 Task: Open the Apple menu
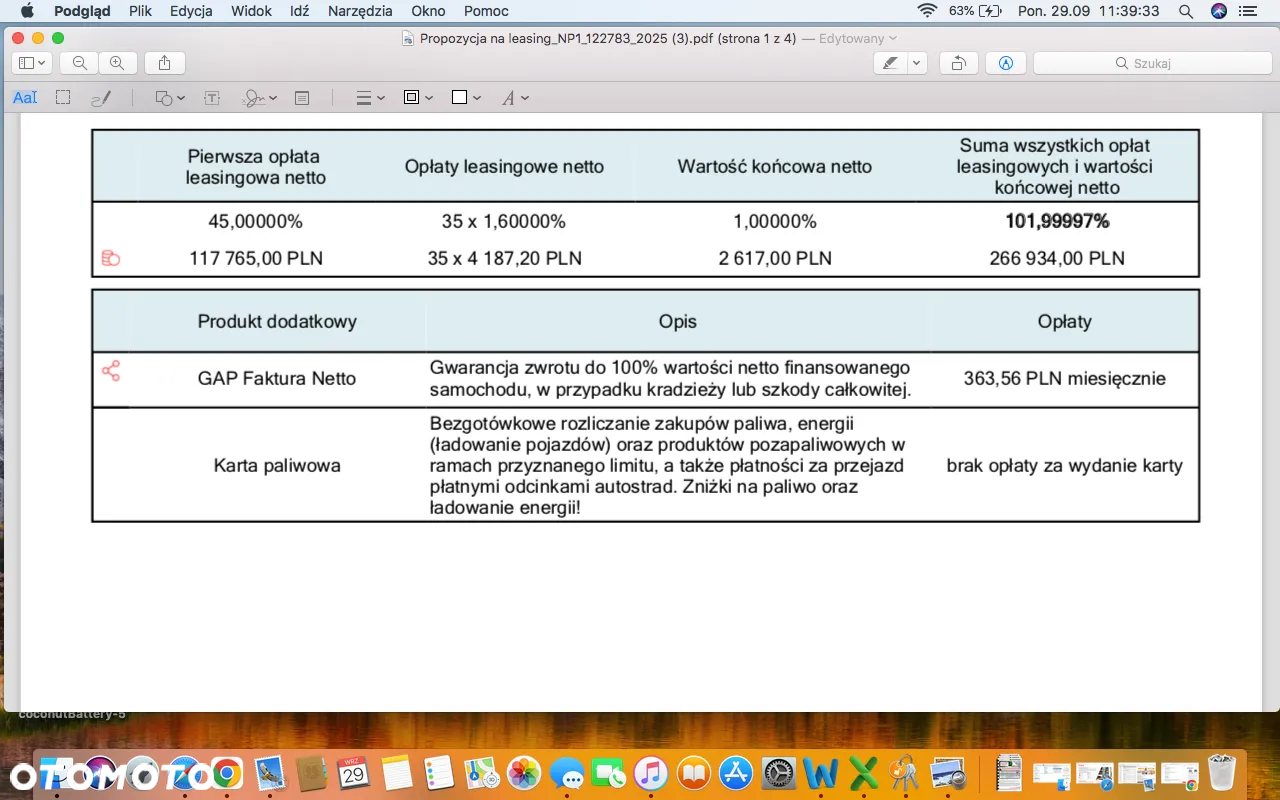click(27, 11)
